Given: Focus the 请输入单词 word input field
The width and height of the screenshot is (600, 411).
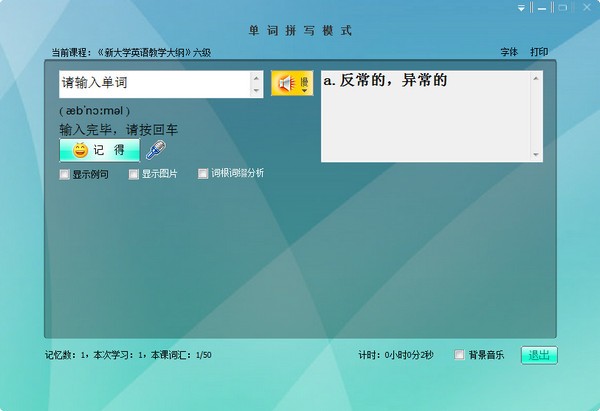Looking at the screenshot, I should 155,84.
